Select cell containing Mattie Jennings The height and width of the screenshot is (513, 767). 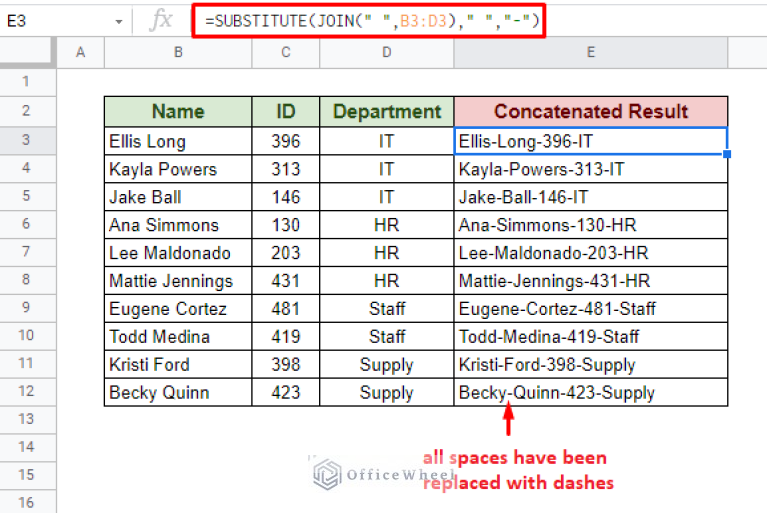tap(178, 281)
